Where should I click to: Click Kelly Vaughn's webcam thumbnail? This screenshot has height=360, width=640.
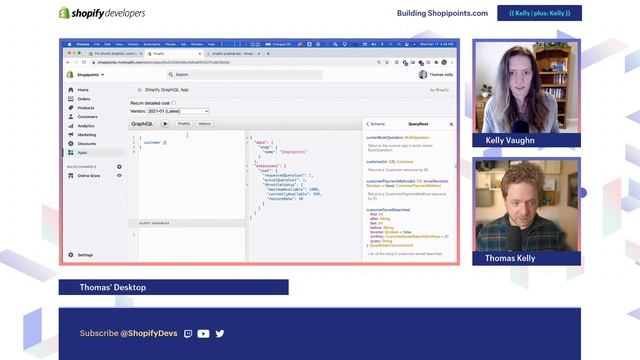527,87
